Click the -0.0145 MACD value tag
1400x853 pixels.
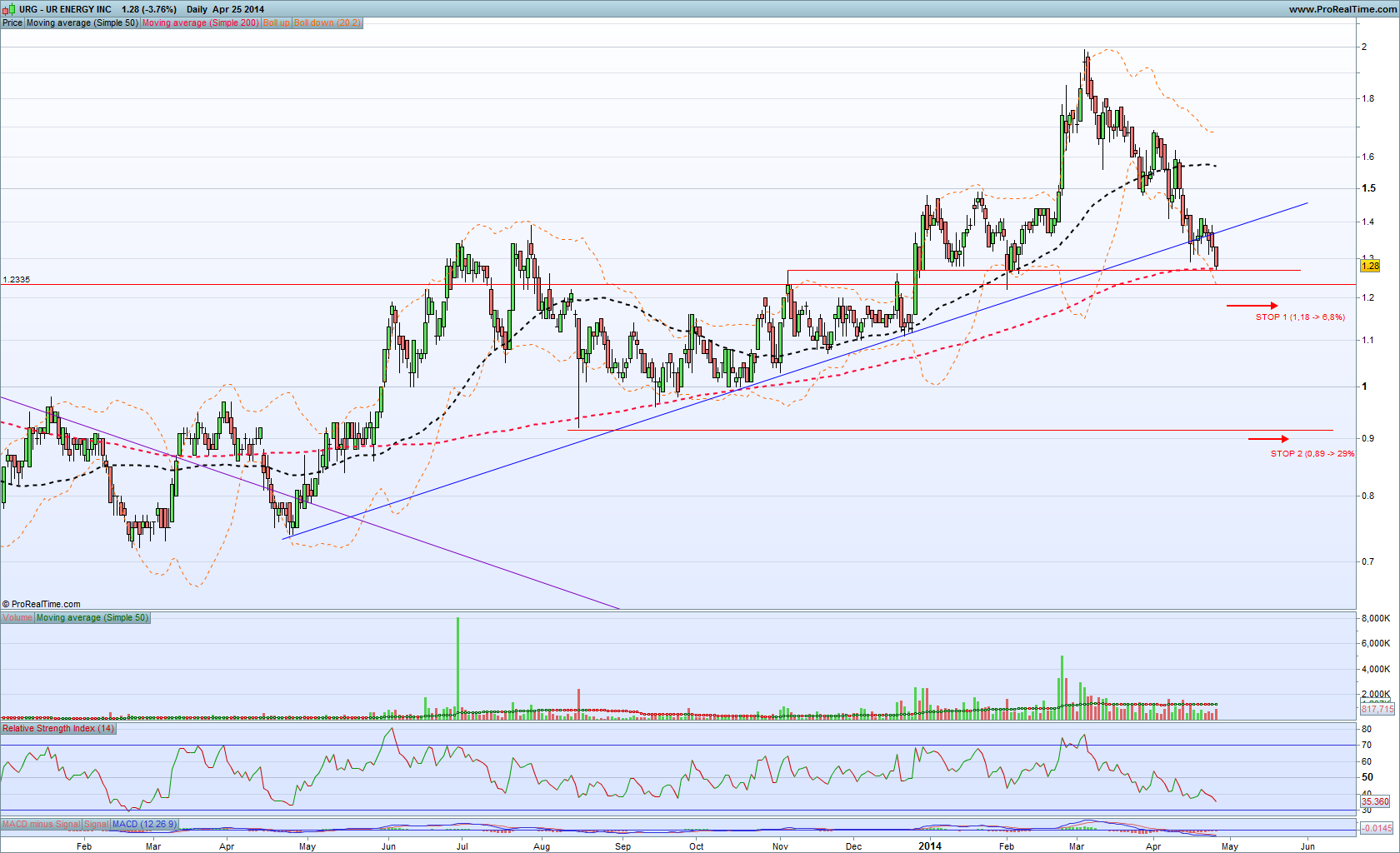click(x=1377, y=828)
